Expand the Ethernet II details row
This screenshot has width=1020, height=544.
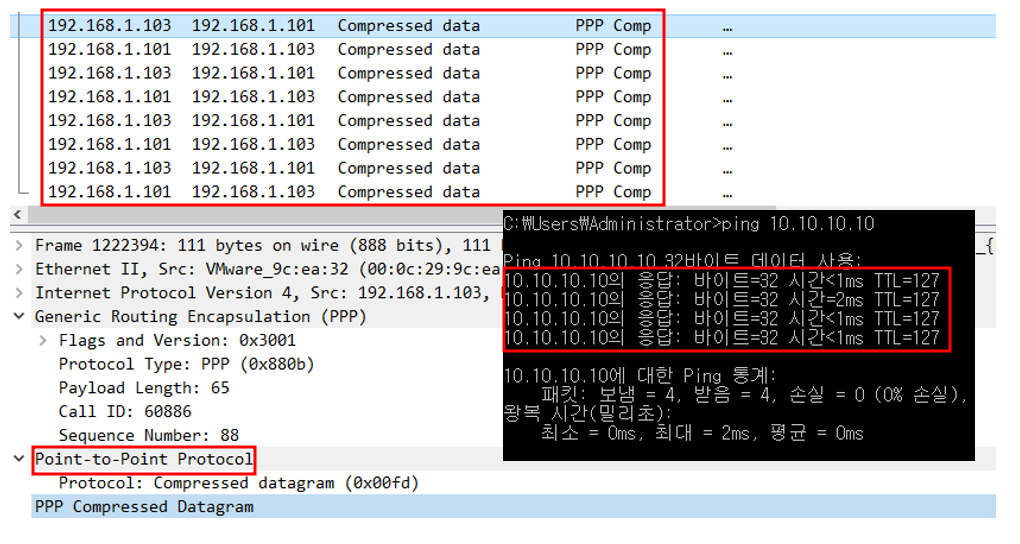(x=19, y=269)
